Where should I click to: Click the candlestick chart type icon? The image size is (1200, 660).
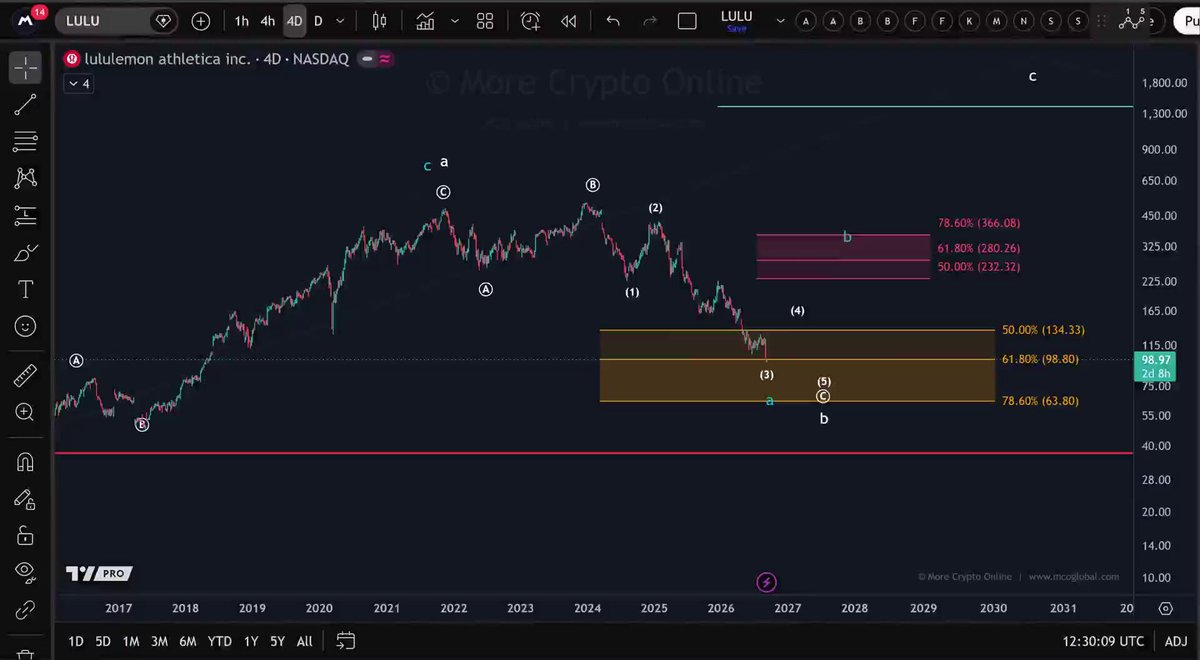pos(379,21)
